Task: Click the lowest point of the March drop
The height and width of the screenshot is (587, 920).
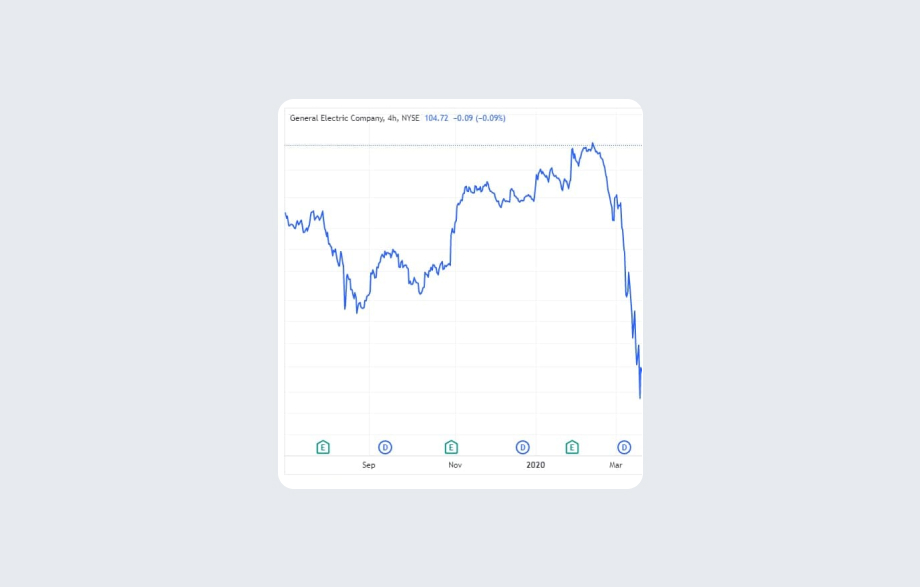Action: 640,398
